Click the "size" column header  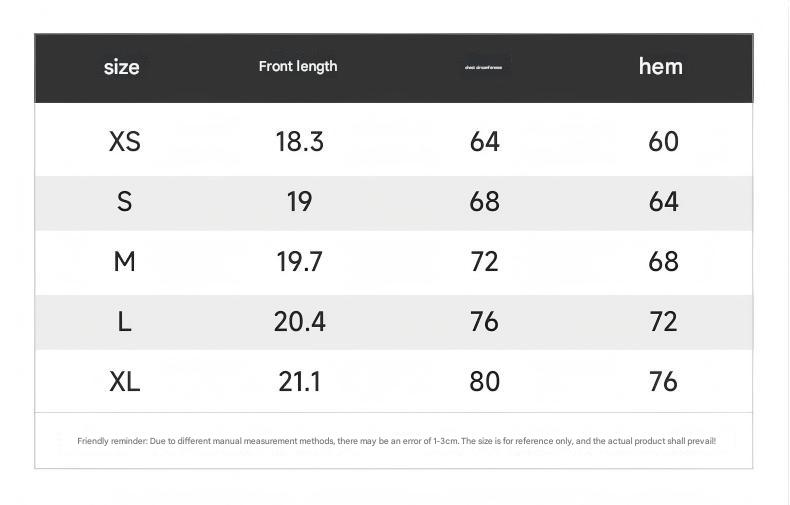pyautogui.click(x=122, y=67)
